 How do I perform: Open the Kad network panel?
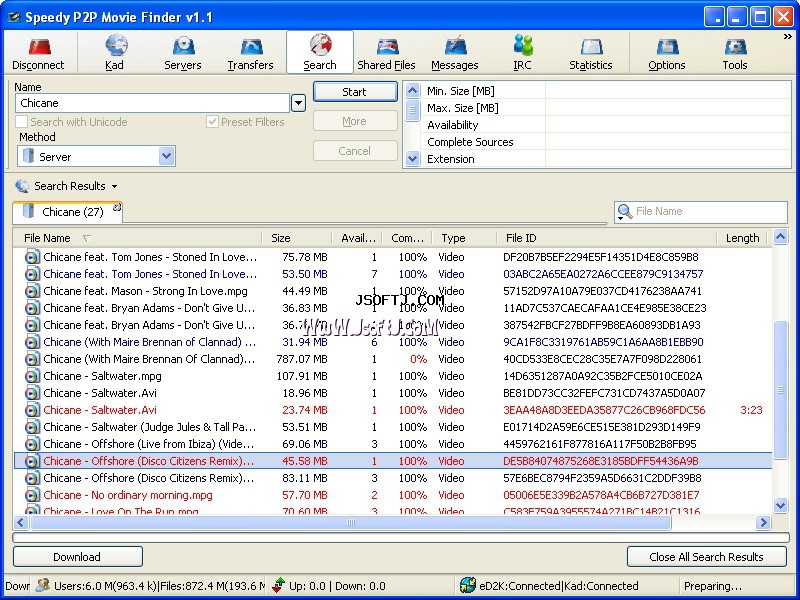pos(115,52)
